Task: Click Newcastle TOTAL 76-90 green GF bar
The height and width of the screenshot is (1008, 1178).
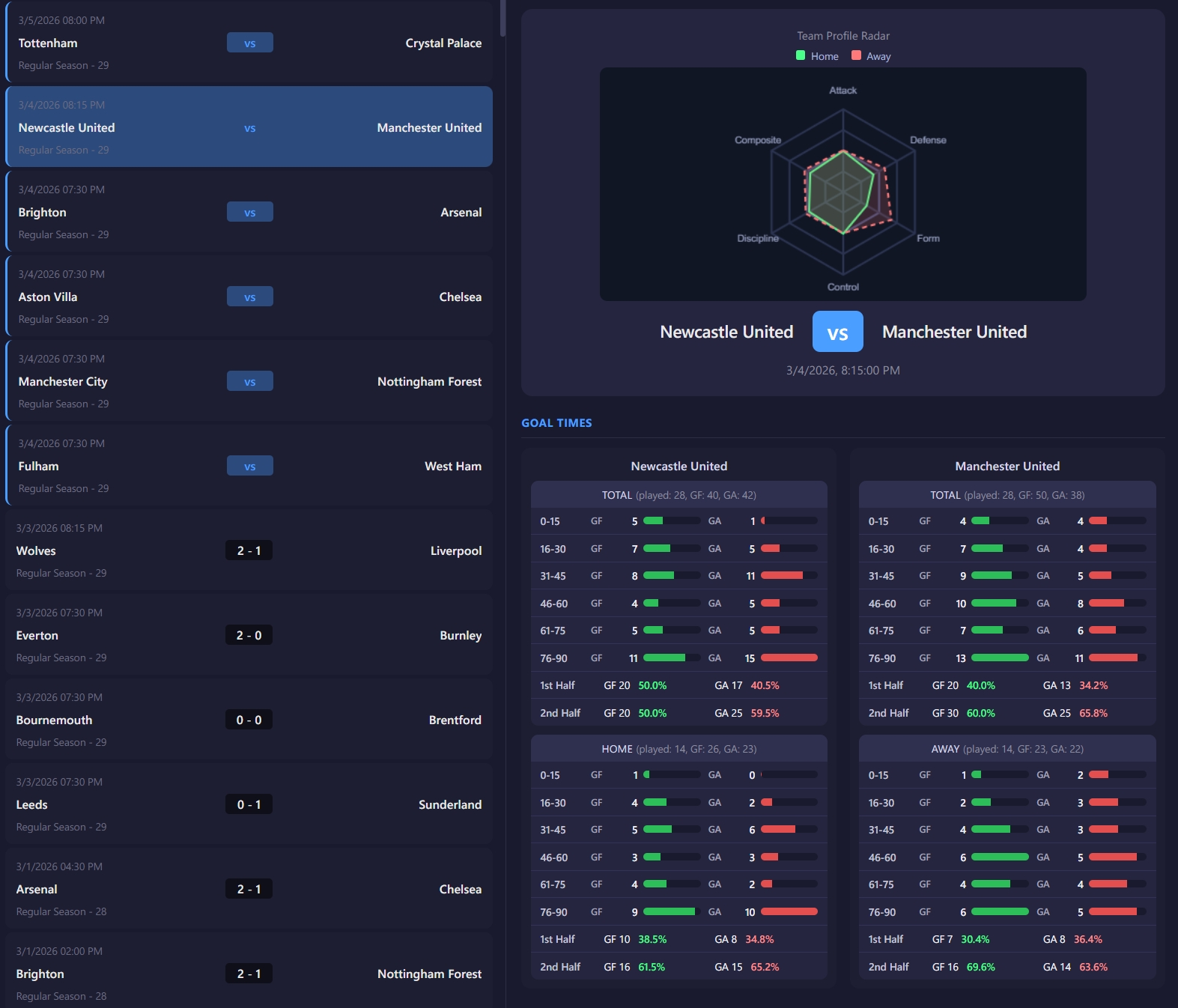Action: [664, 658]
